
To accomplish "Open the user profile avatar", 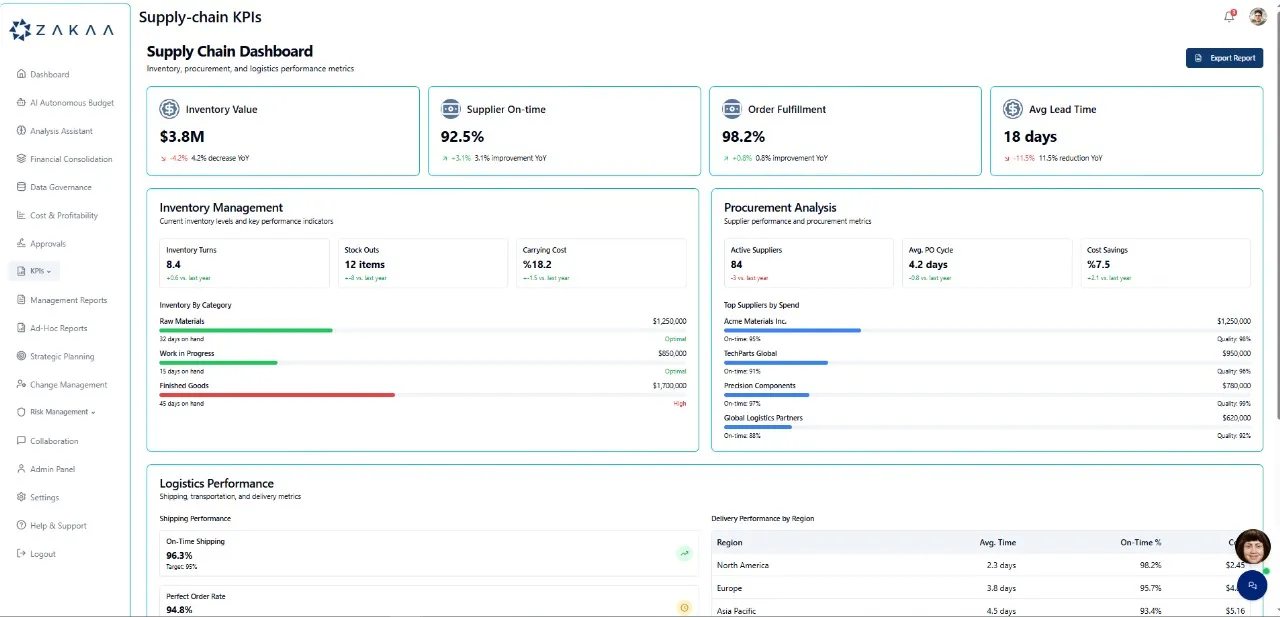I will point(1258,16).
